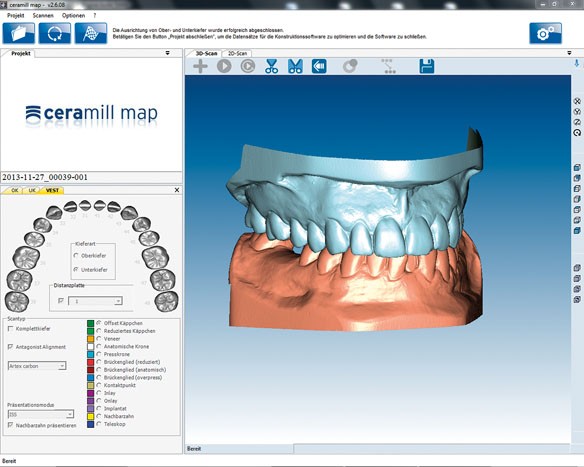Open the Optionen menu

73,16
